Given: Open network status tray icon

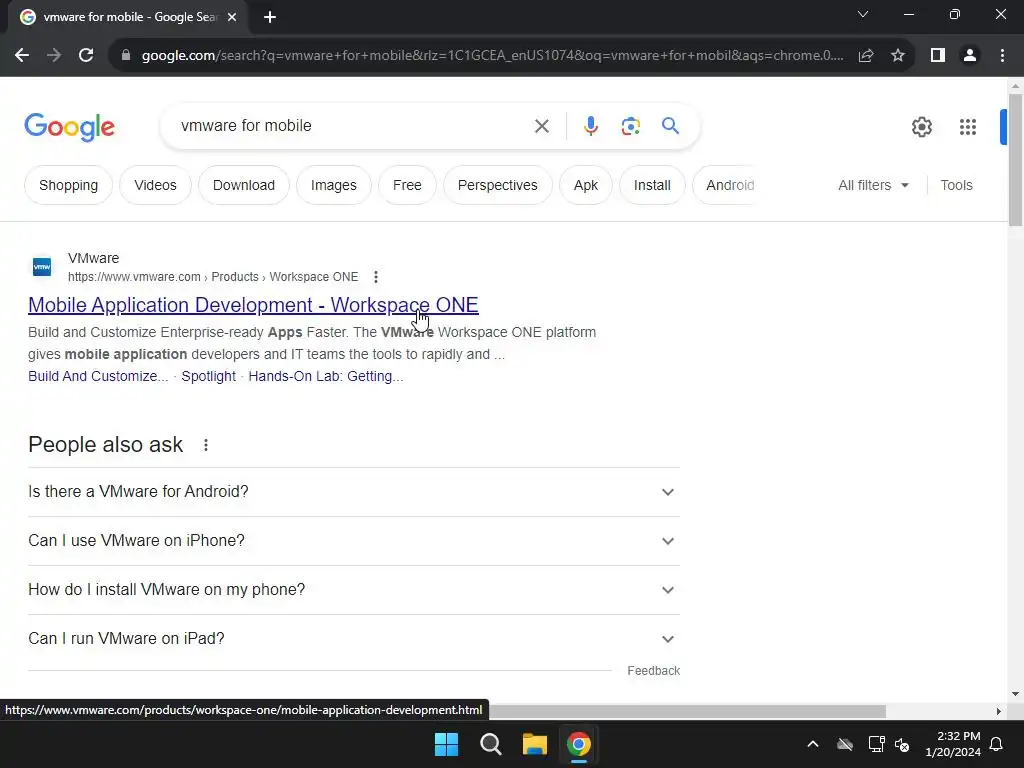Looking at the screenshot, I should [876, 744].
